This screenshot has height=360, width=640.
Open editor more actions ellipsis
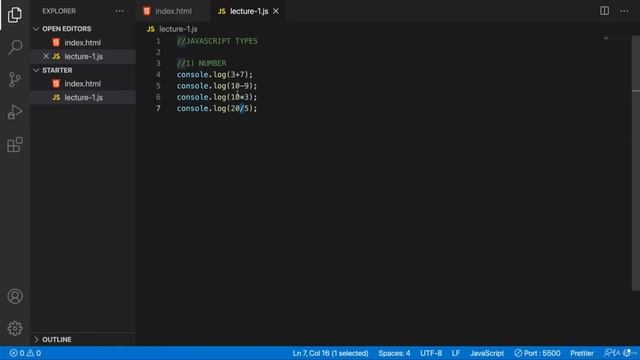click(624, 11)
